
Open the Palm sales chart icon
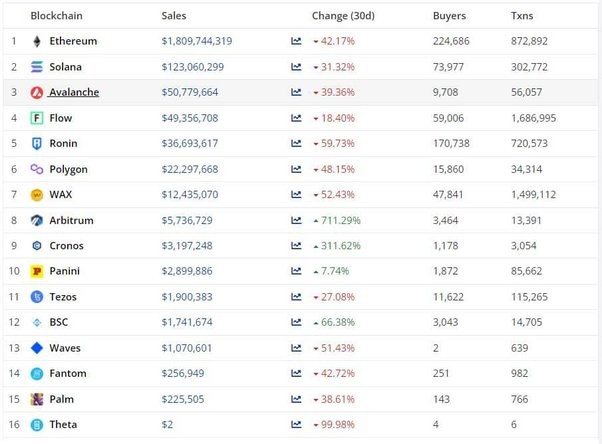[296, 399]
